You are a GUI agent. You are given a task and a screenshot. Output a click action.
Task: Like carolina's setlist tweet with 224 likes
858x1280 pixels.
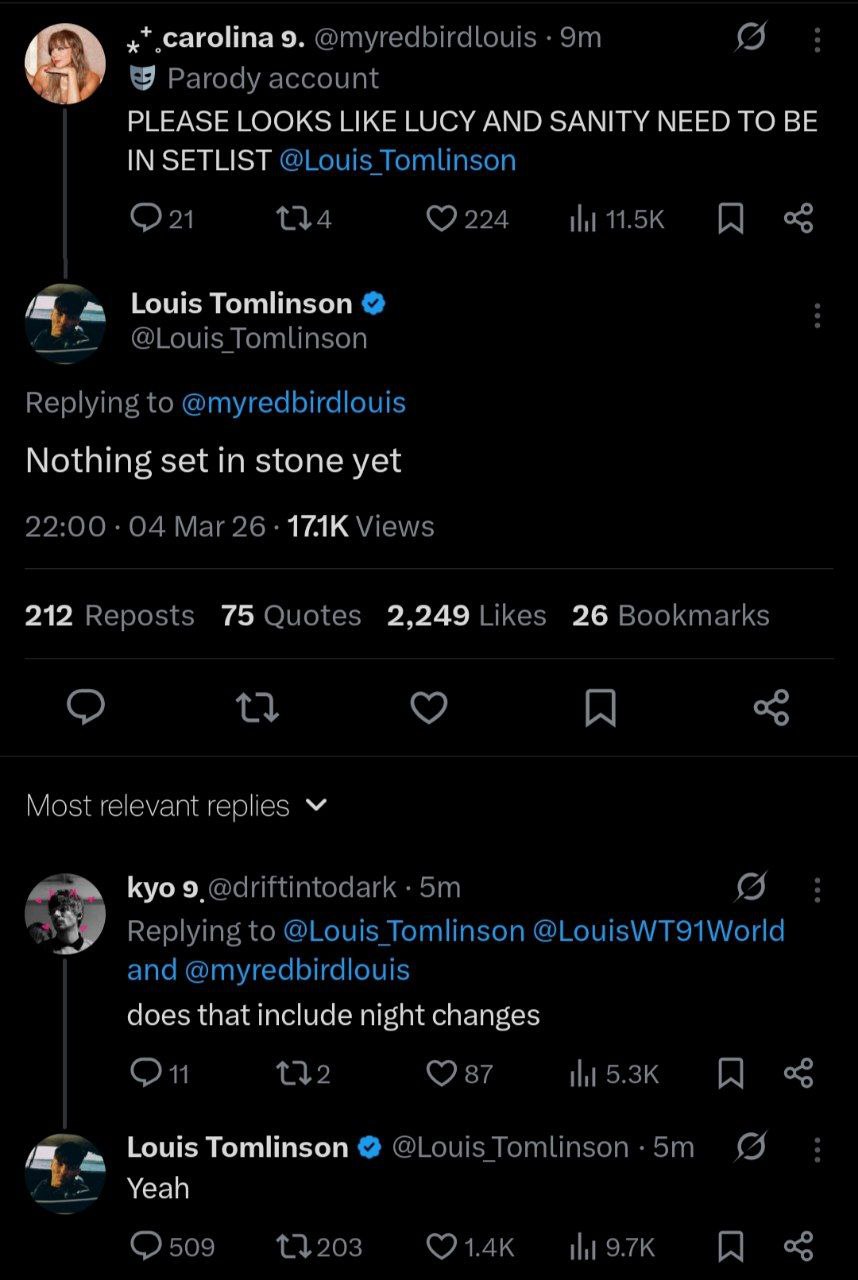coord(441,219)
